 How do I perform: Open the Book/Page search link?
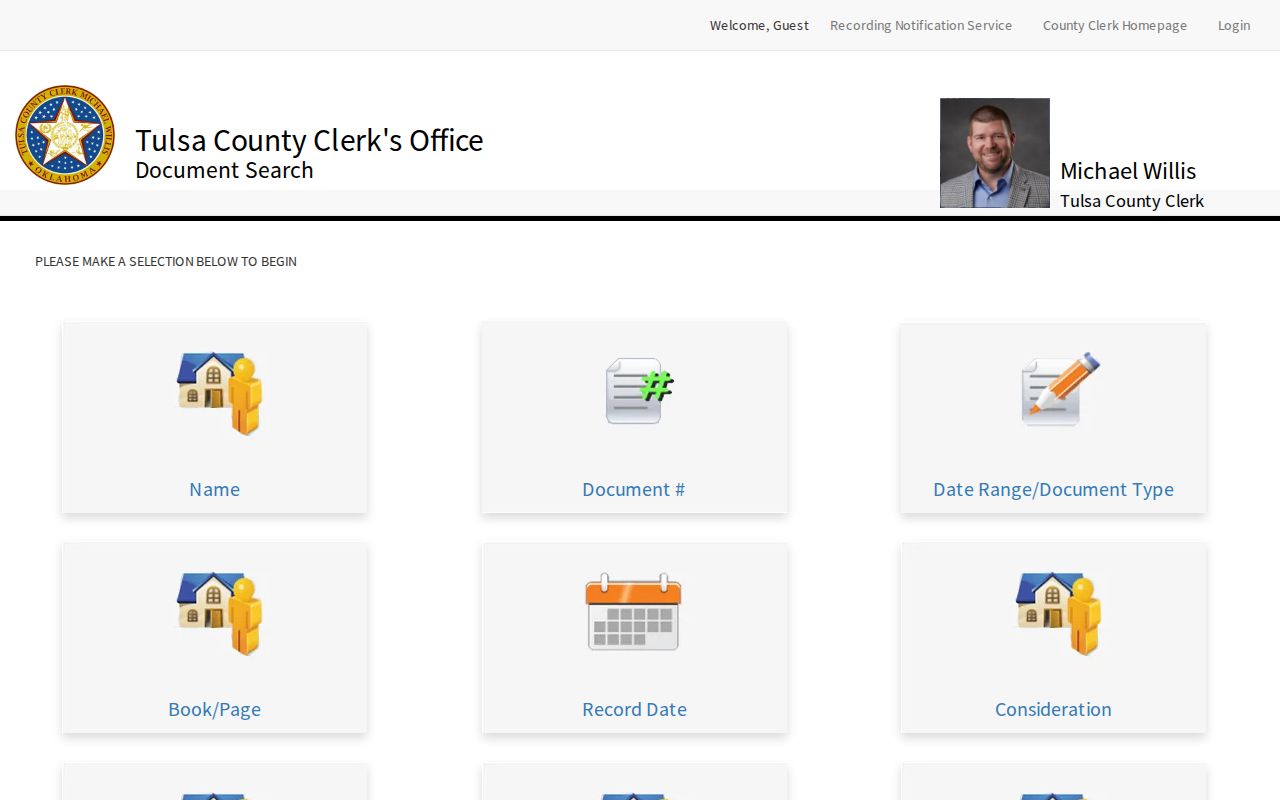pyautogui.click(x=214, y=709)
